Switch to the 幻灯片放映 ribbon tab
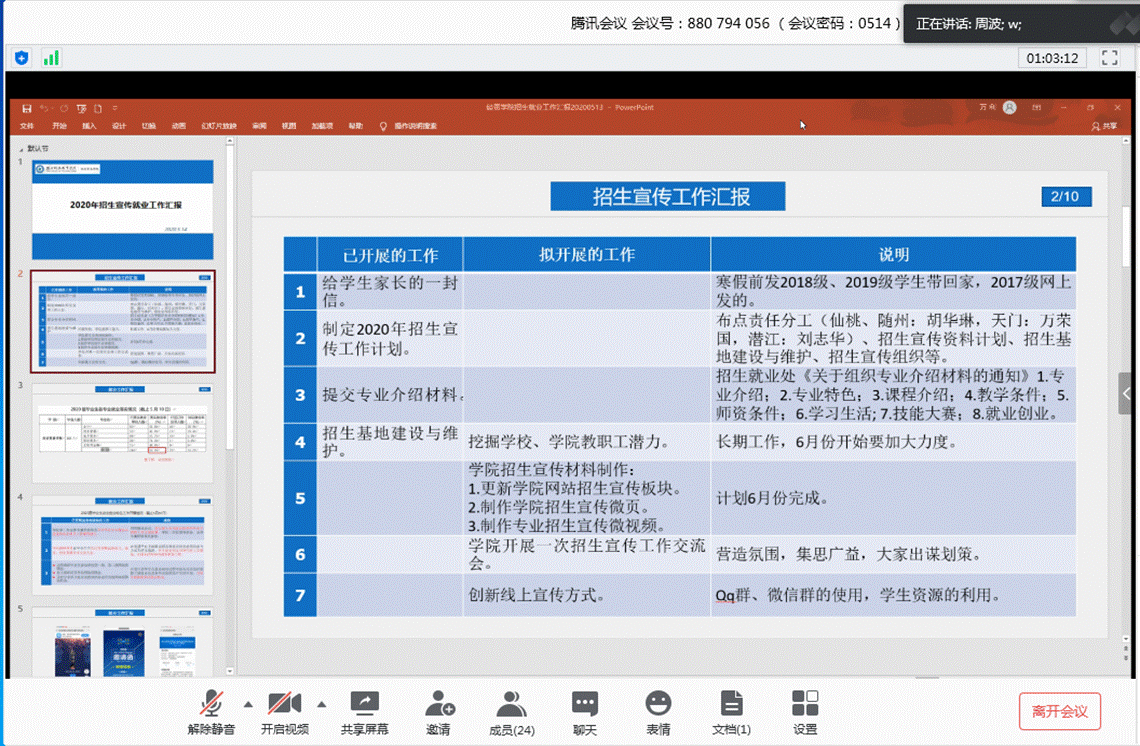The height and width of the screenshot is (746, 1140). tap(219, 126)
